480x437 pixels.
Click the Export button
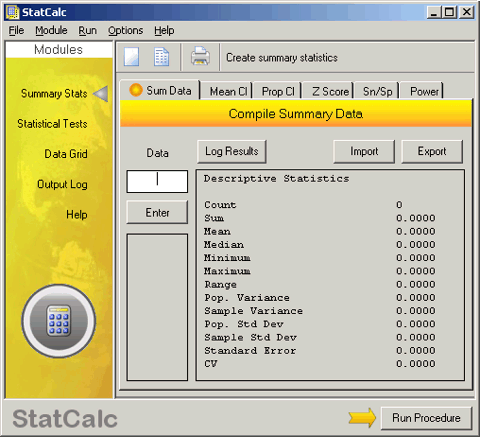432,151
